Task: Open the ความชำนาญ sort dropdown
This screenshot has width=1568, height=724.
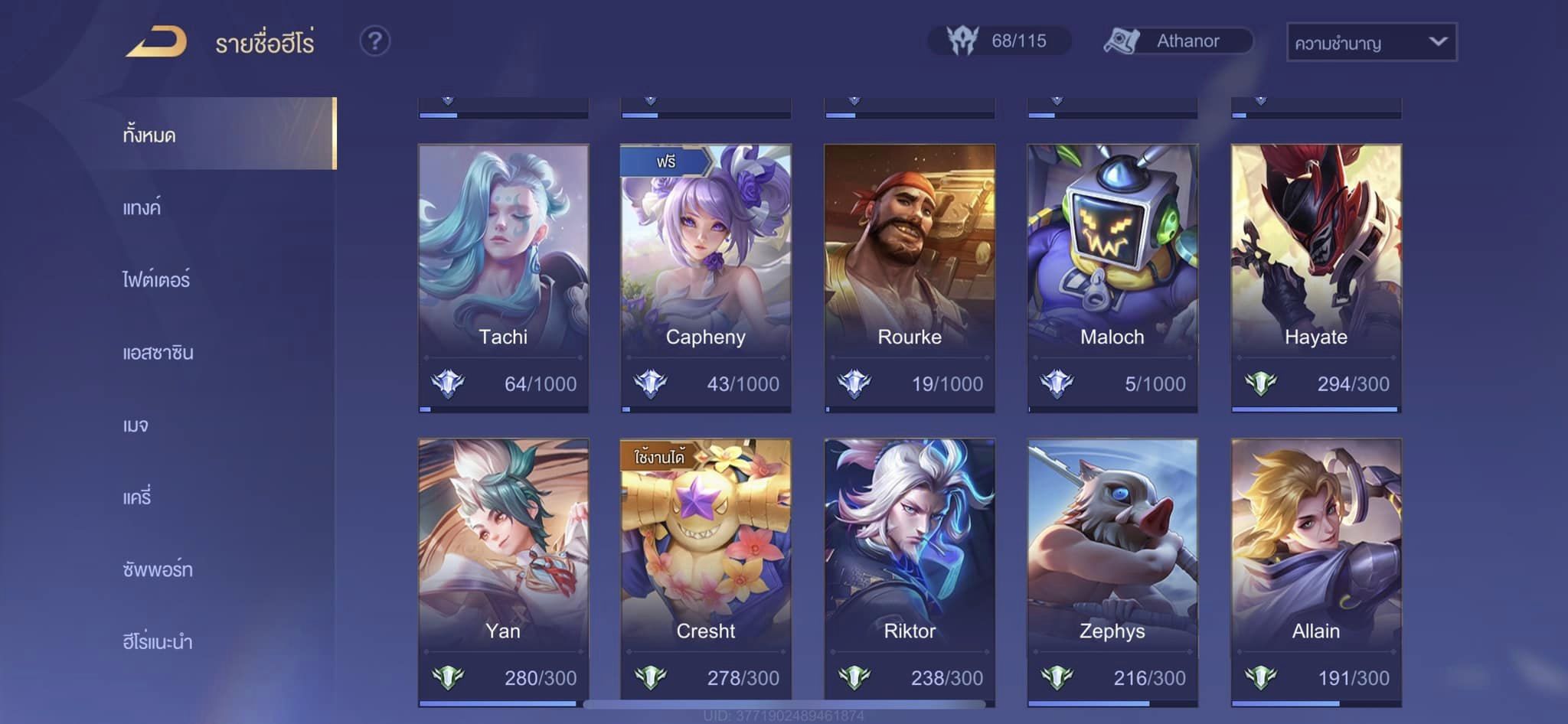Action: tap(1372, 42)
